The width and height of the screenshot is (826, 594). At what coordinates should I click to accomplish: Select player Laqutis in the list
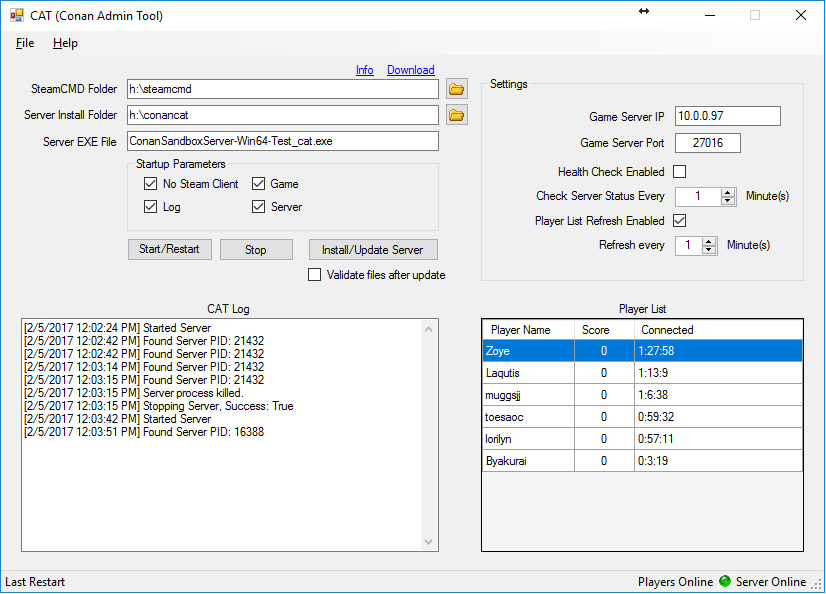pyautogui.click(x=502, y=372)
